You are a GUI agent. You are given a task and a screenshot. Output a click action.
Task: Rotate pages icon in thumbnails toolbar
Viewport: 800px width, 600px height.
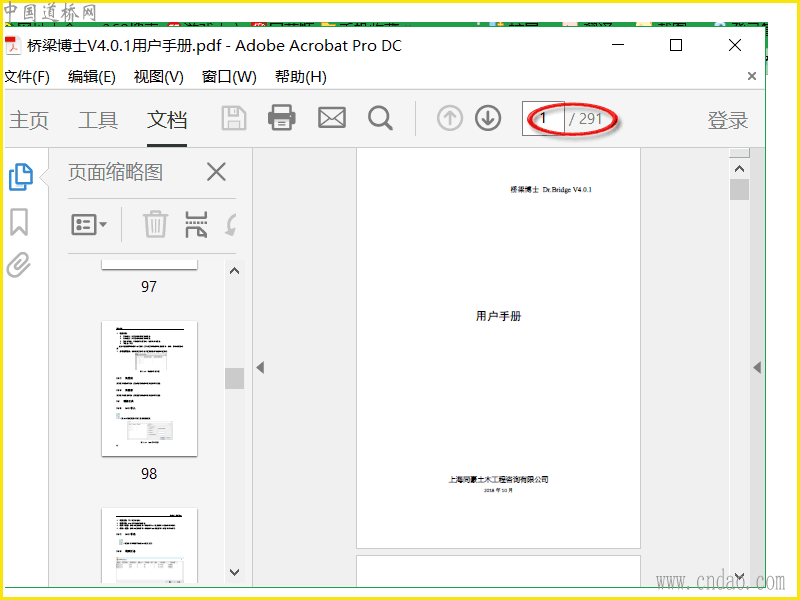click(231, 224)
